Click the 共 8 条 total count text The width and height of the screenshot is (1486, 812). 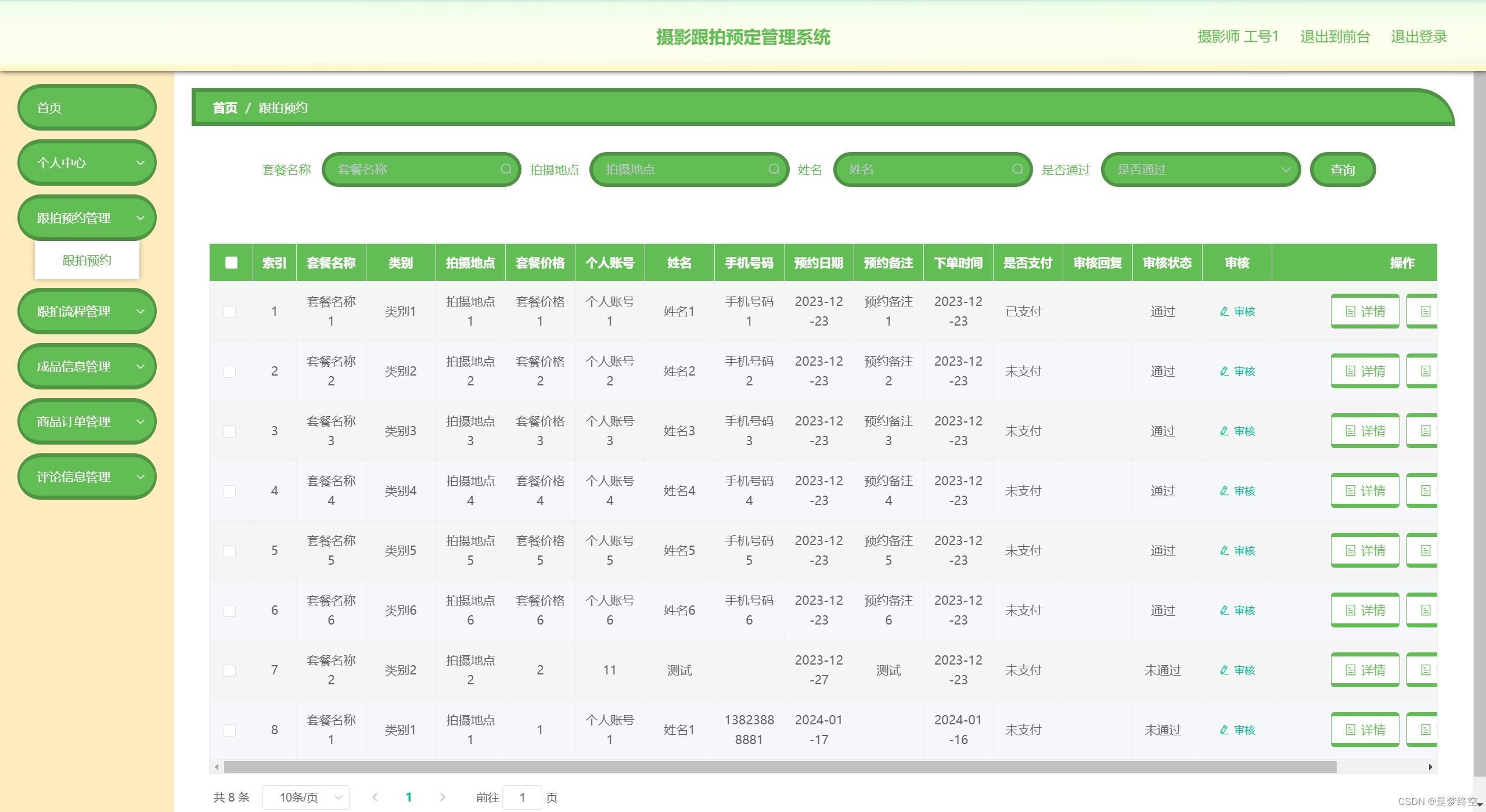point(231,797)
